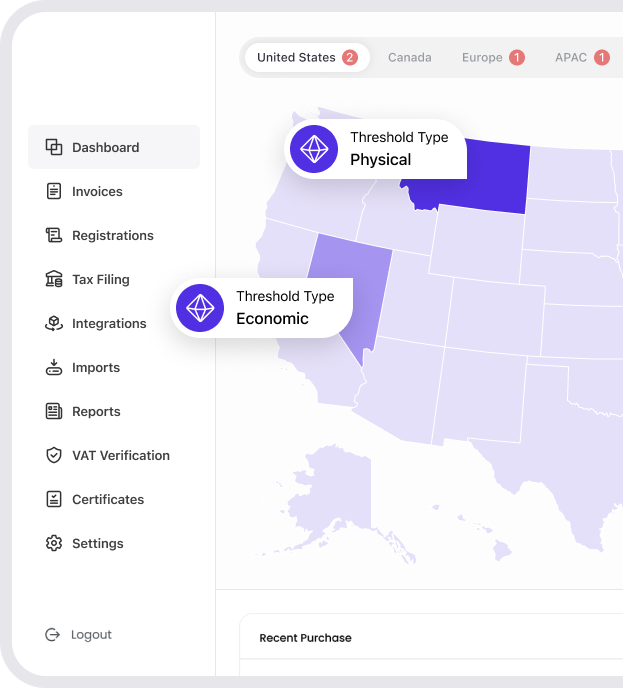The image size is (623, 688).
Task: Go to Registrations
Action: (x=113, y=235)
